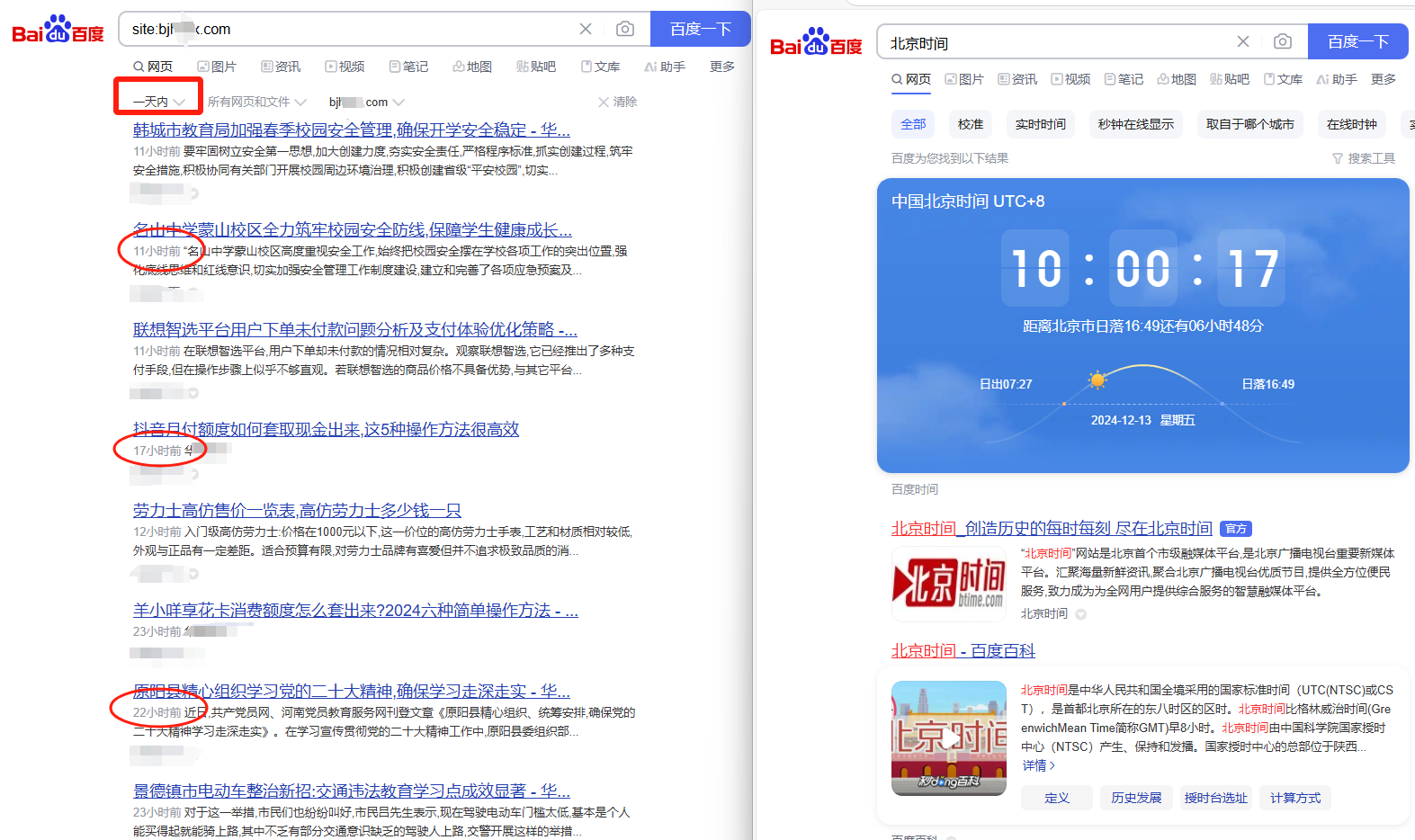Select the 全部 filter chip
The image size is (1415, 840).
(x=913, y=124)
